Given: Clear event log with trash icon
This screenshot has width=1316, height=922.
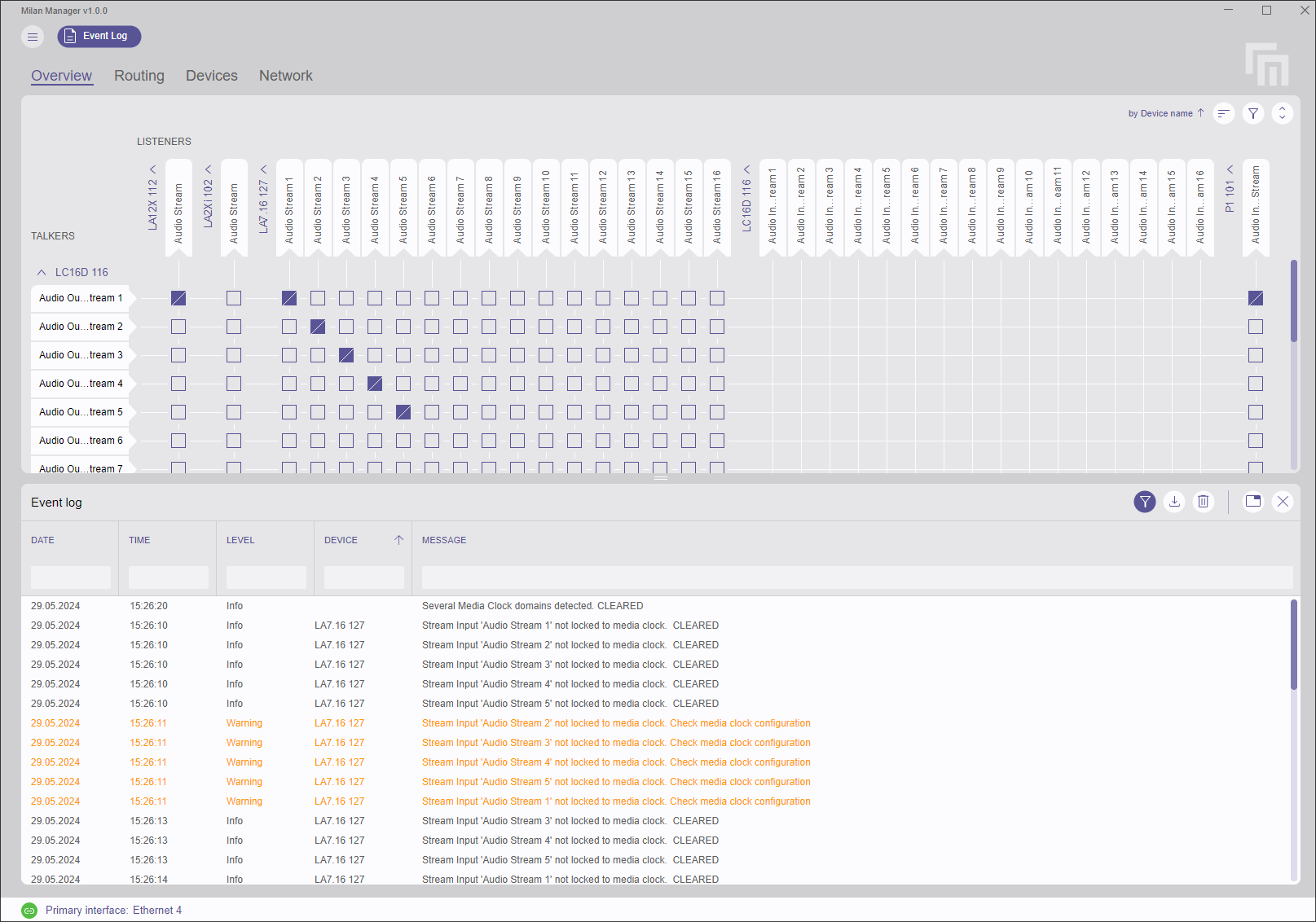Looking at the screenshot, I should point(1204,502).
